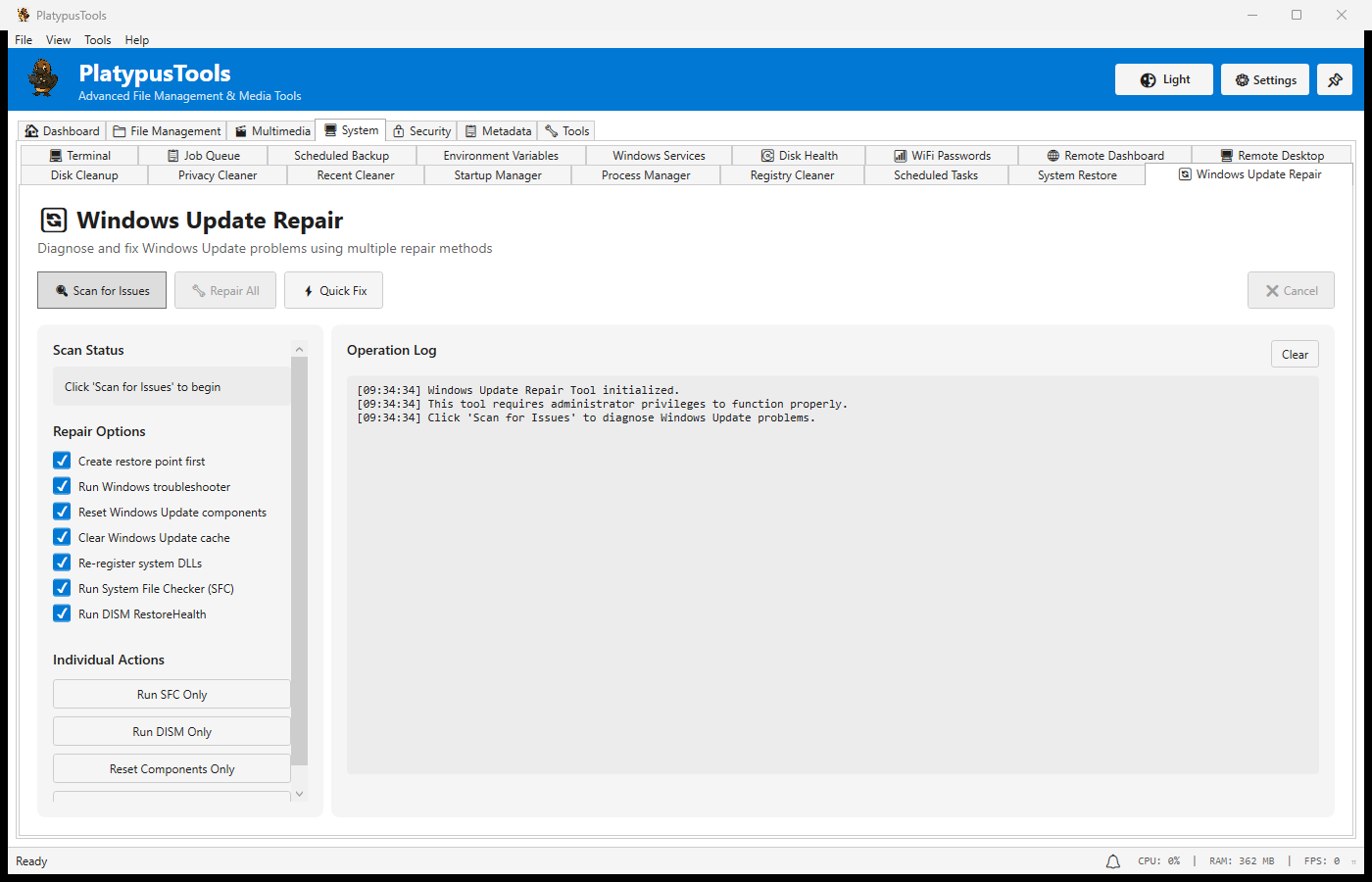Click the notification bell in status bar
This screenshot has height=882, width=1372.
[1112, 860]
